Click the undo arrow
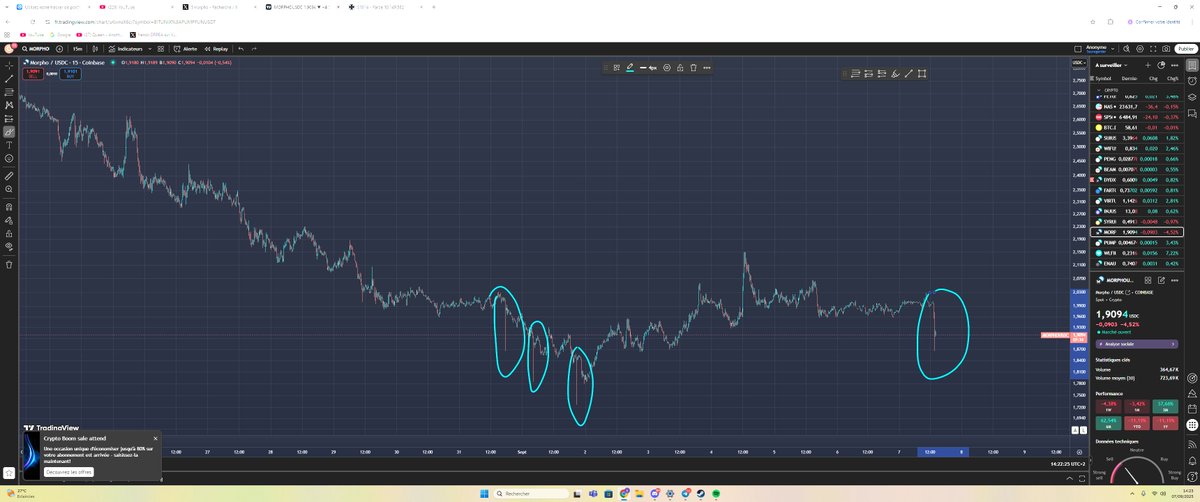 [241, 48]
